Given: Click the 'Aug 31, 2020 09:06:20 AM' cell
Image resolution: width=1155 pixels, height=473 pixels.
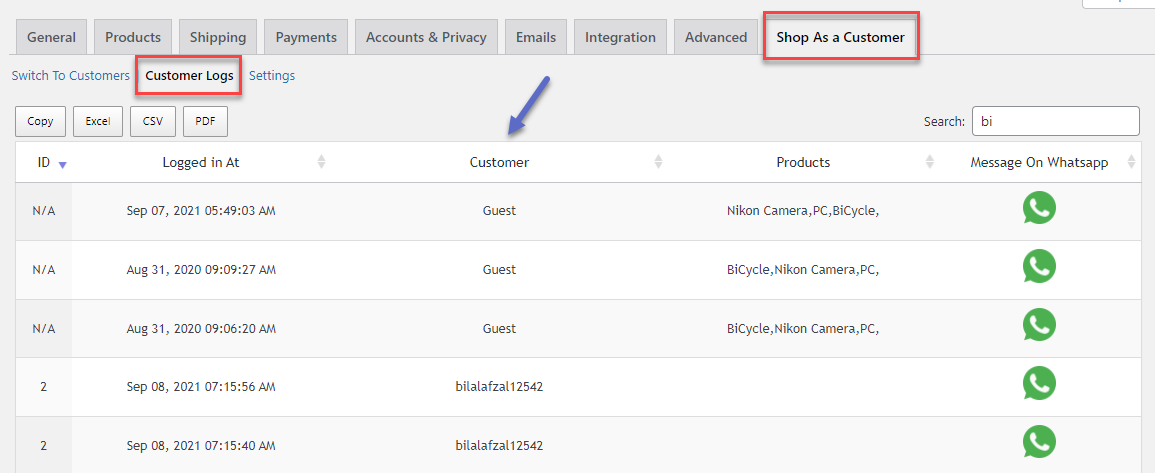Looking at the screenshot, I should (x=201, y=329).
